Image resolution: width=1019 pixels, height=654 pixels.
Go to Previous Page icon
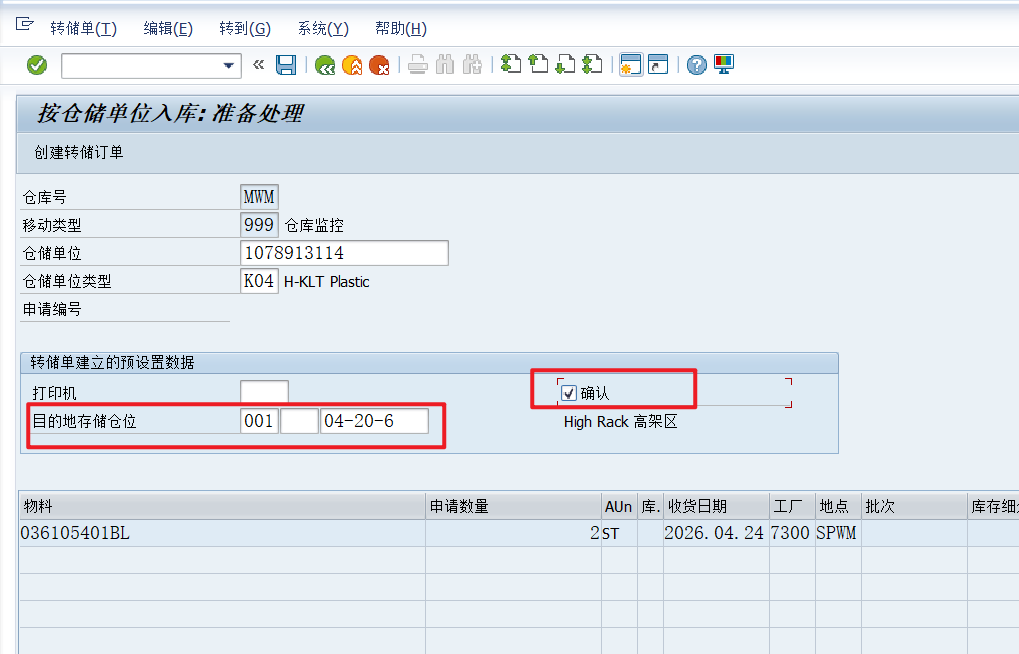pyautogui.click(x=538, y=64)
